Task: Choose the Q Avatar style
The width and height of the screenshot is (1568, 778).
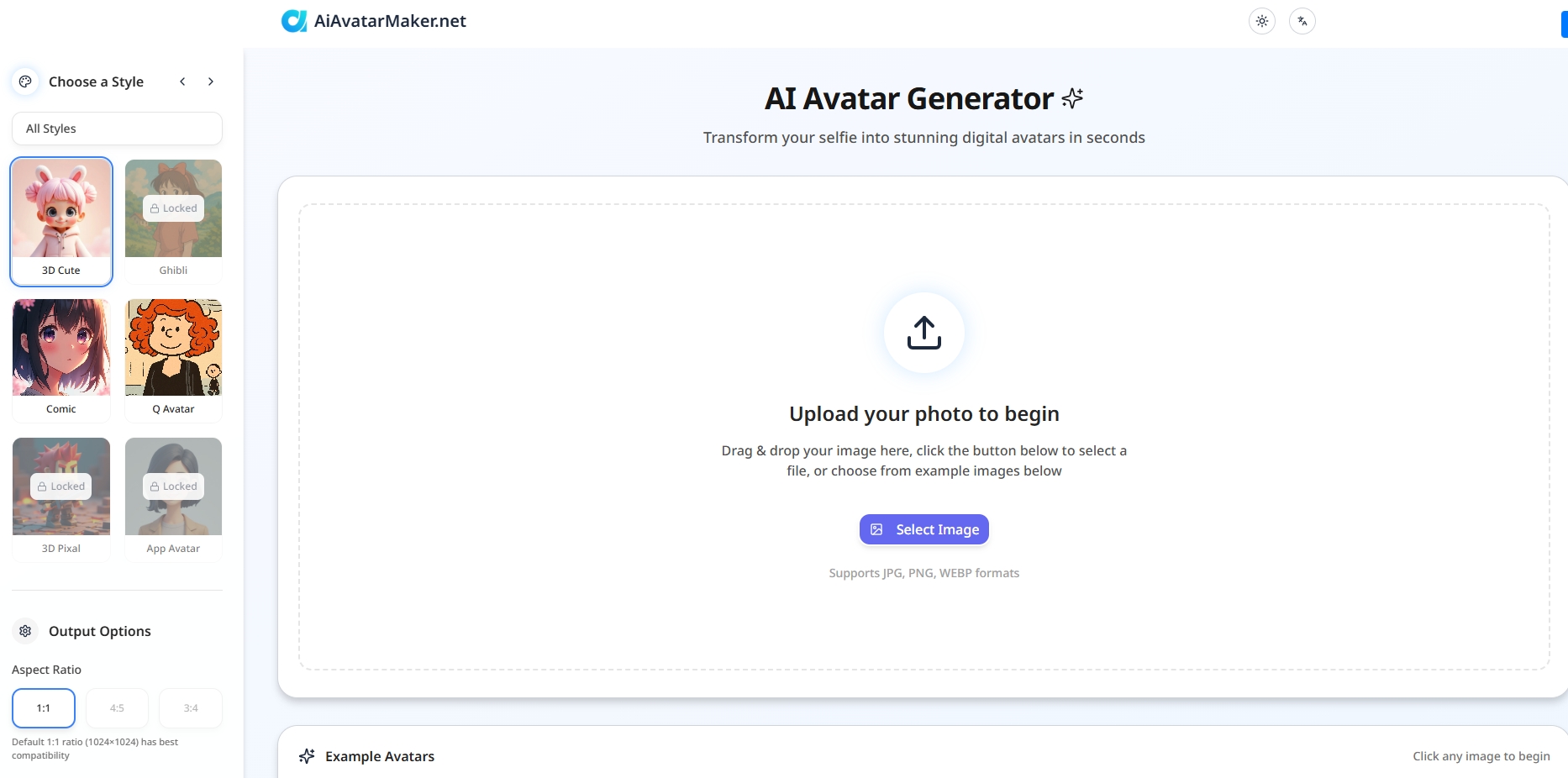Action: tap(173, 348)
